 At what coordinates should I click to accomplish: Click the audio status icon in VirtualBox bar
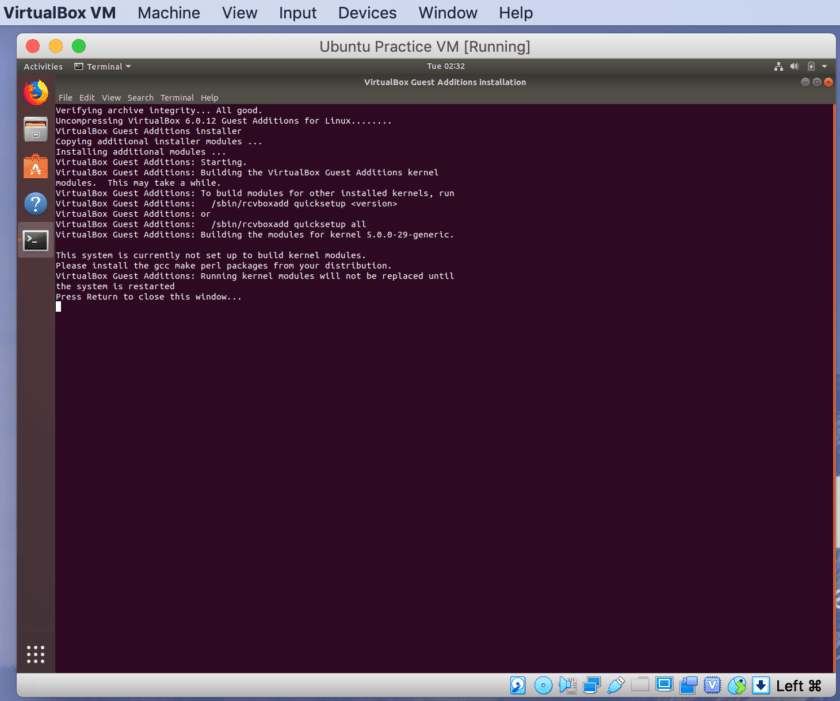click(567, 685)
